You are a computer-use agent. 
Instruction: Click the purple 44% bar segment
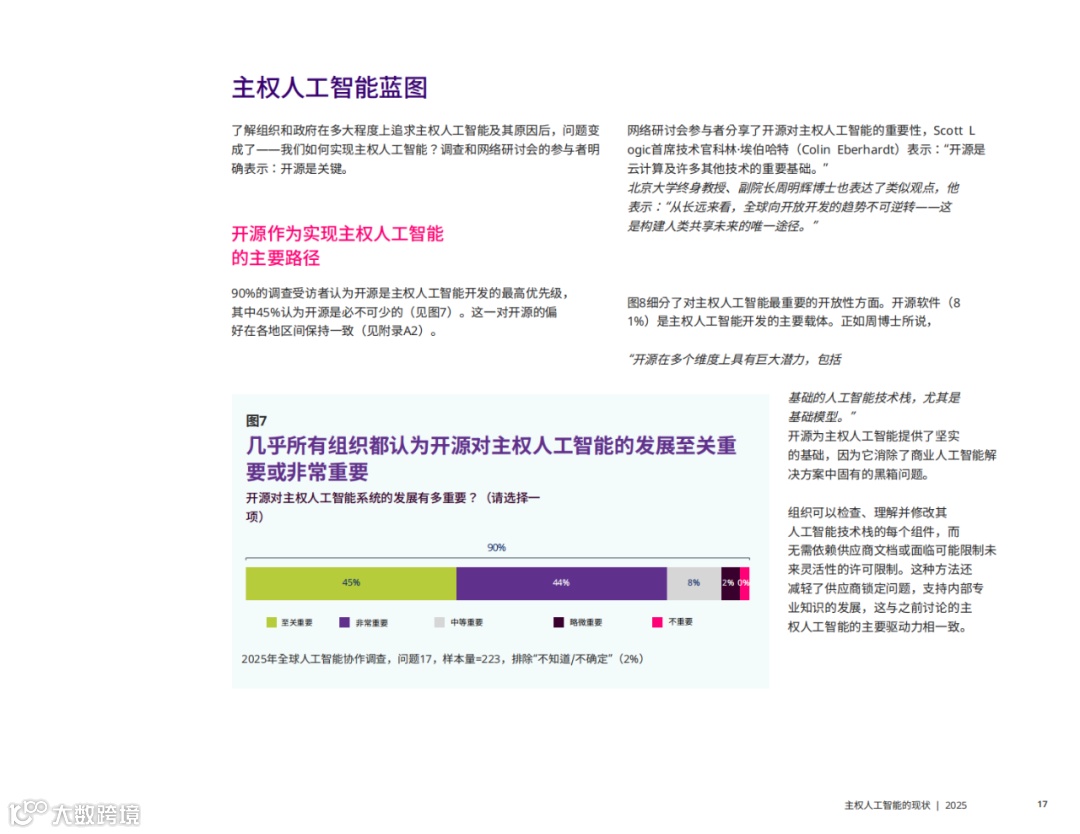(561, 583)
